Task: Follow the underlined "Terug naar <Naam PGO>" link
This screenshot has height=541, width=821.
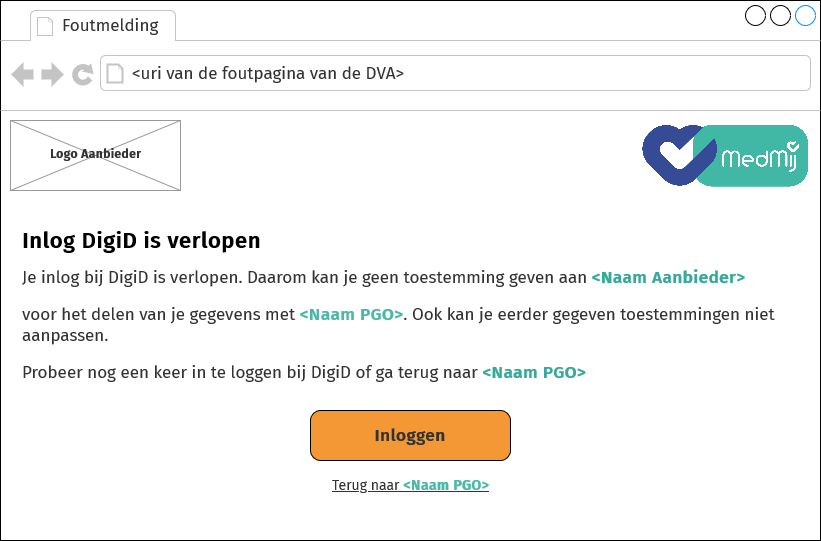Action: click(410, 485)
